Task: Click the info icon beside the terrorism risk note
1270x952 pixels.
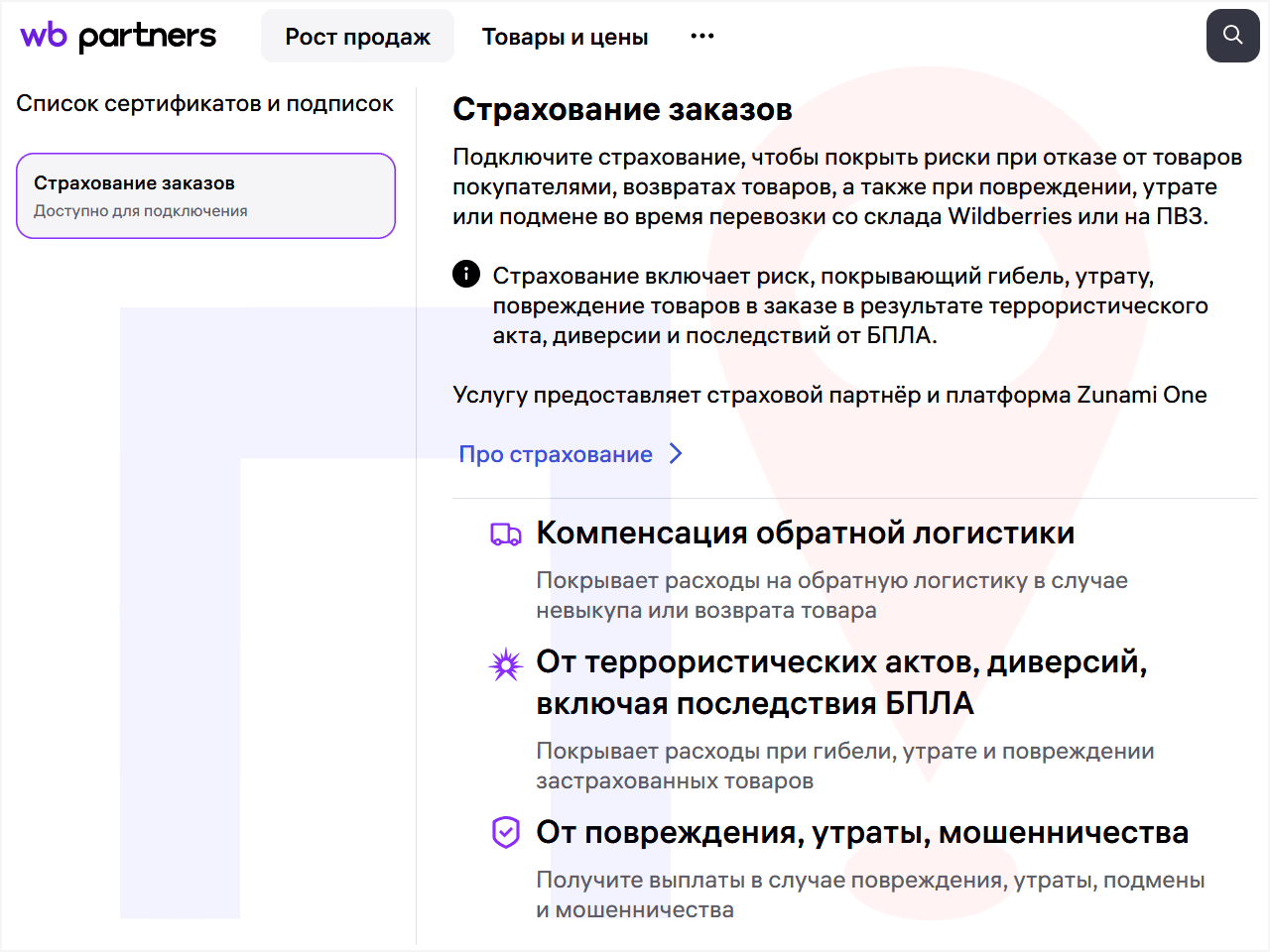Action: click(x=466, y=274)
